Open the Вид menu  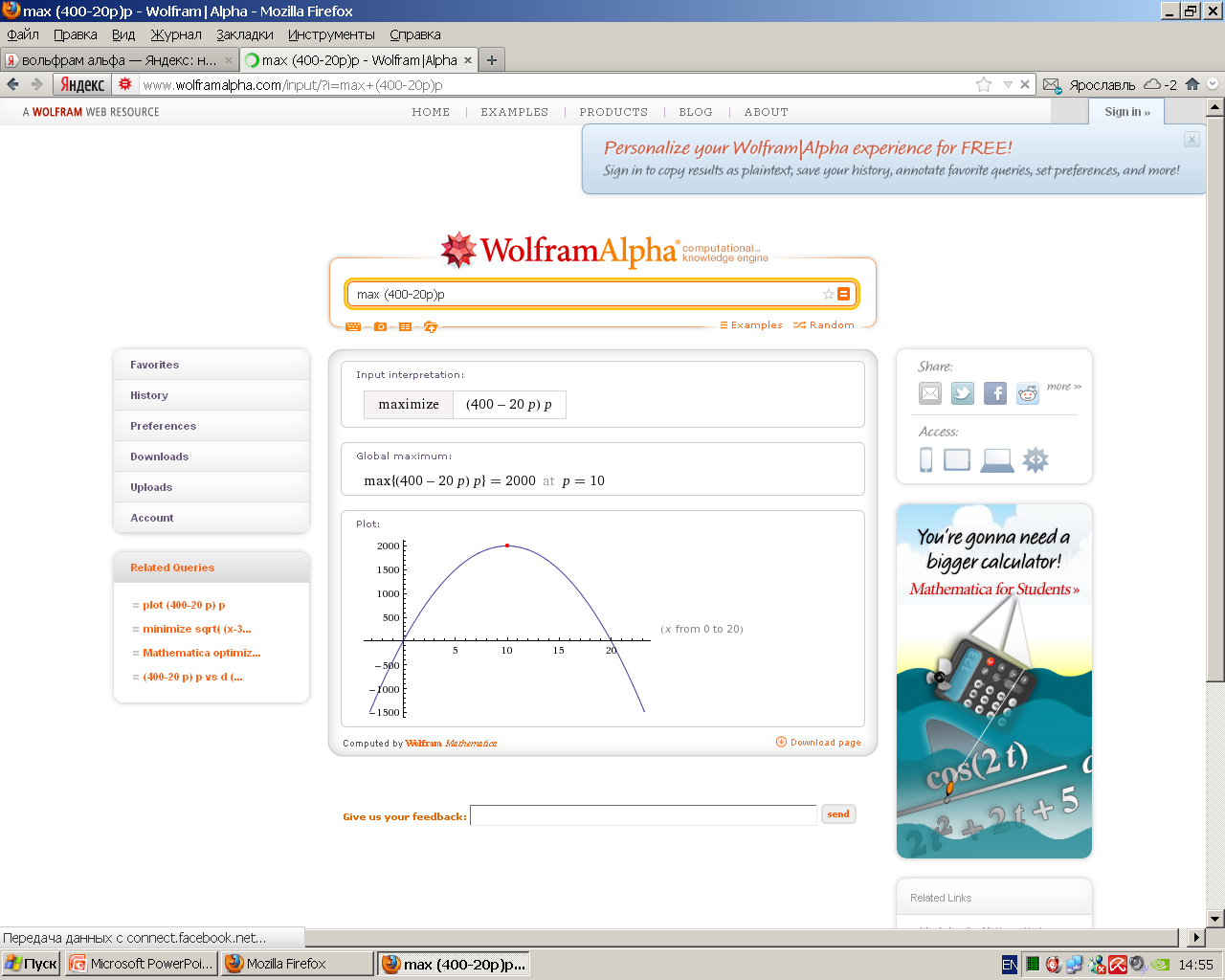[x=123, y=34]
